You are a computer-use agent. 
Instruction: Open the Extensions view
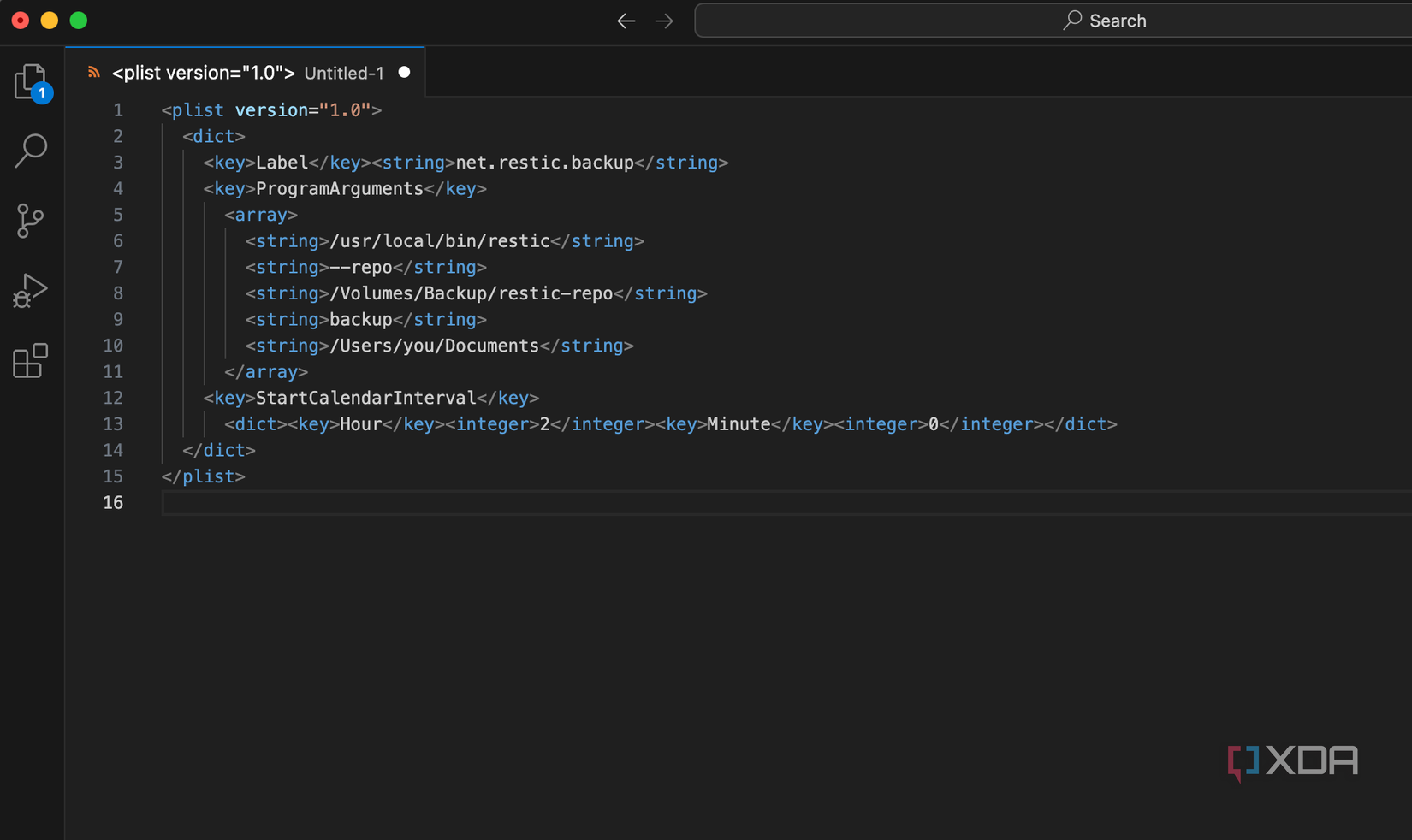tap(30, 361)
